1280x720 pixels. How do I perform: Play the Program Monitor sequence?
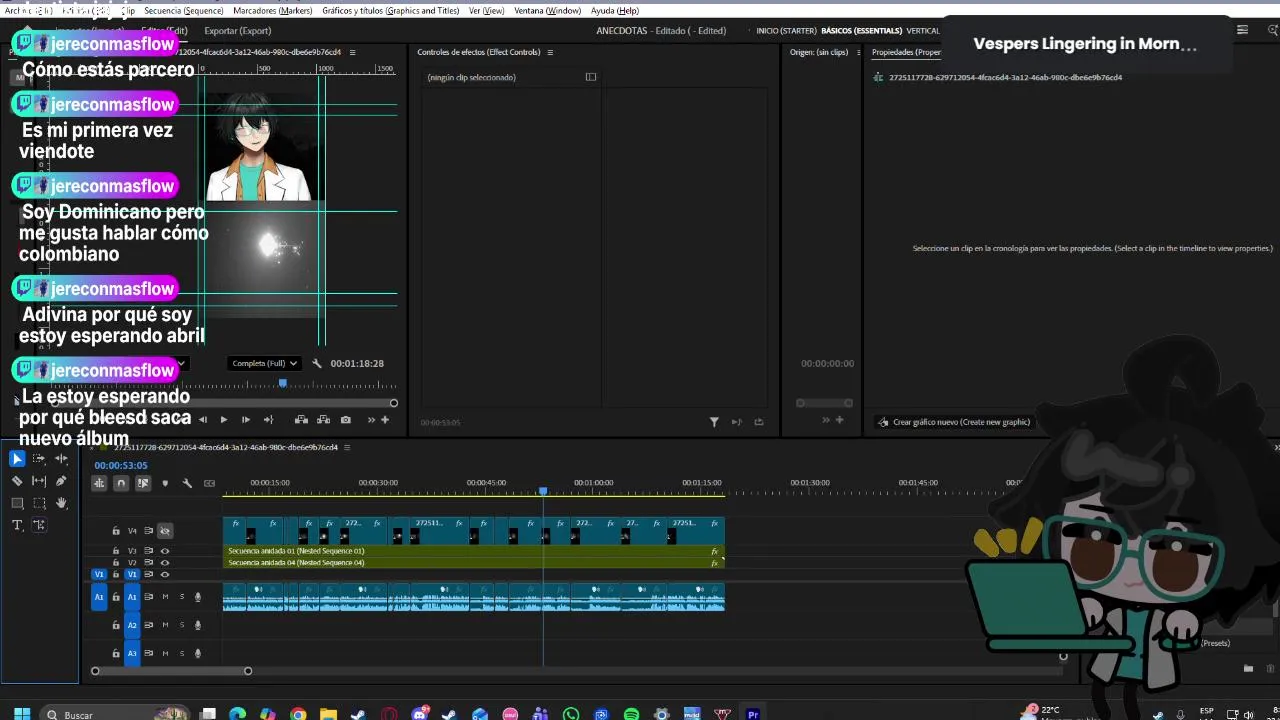[x=223, y=420]
